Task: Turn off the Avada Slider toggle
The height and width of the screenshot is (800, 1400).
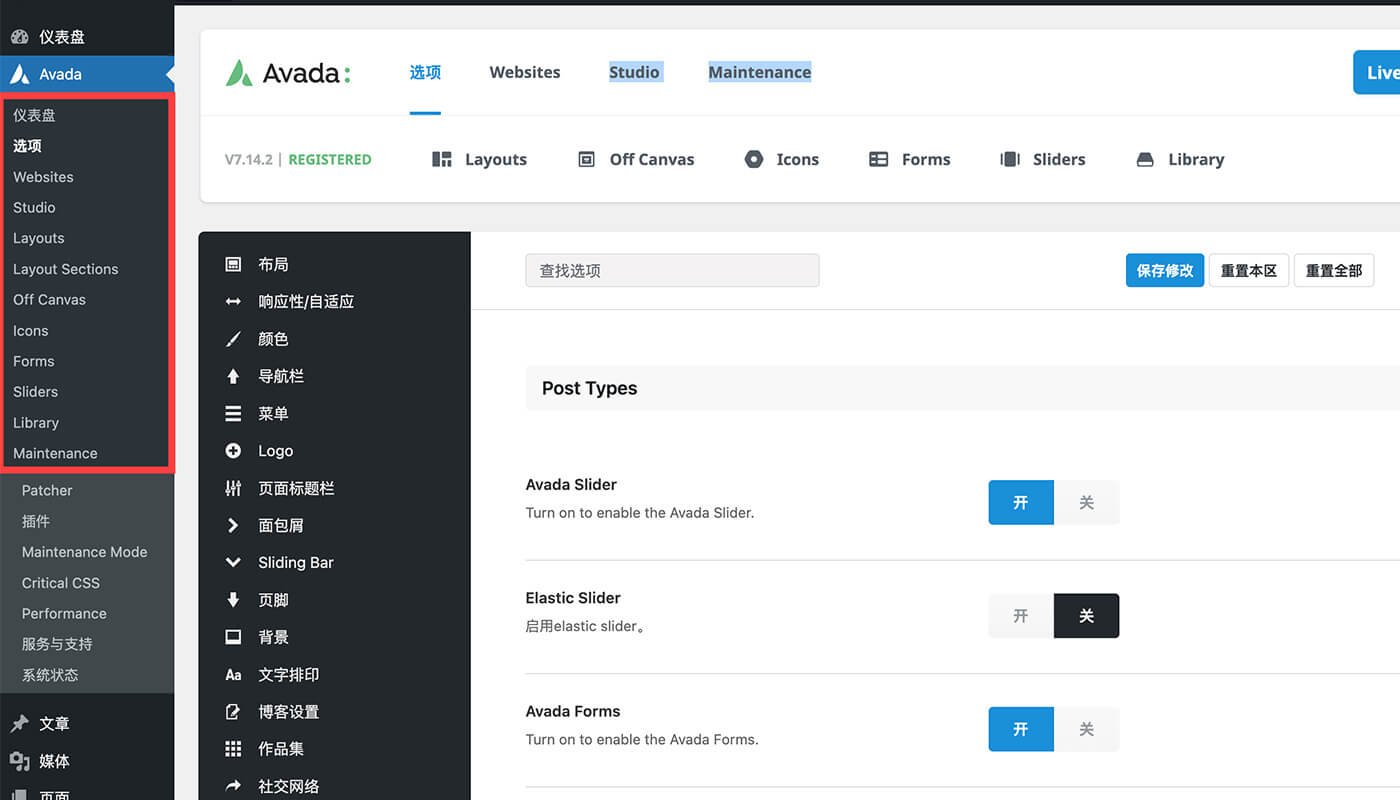Action: pos(1087,502)
